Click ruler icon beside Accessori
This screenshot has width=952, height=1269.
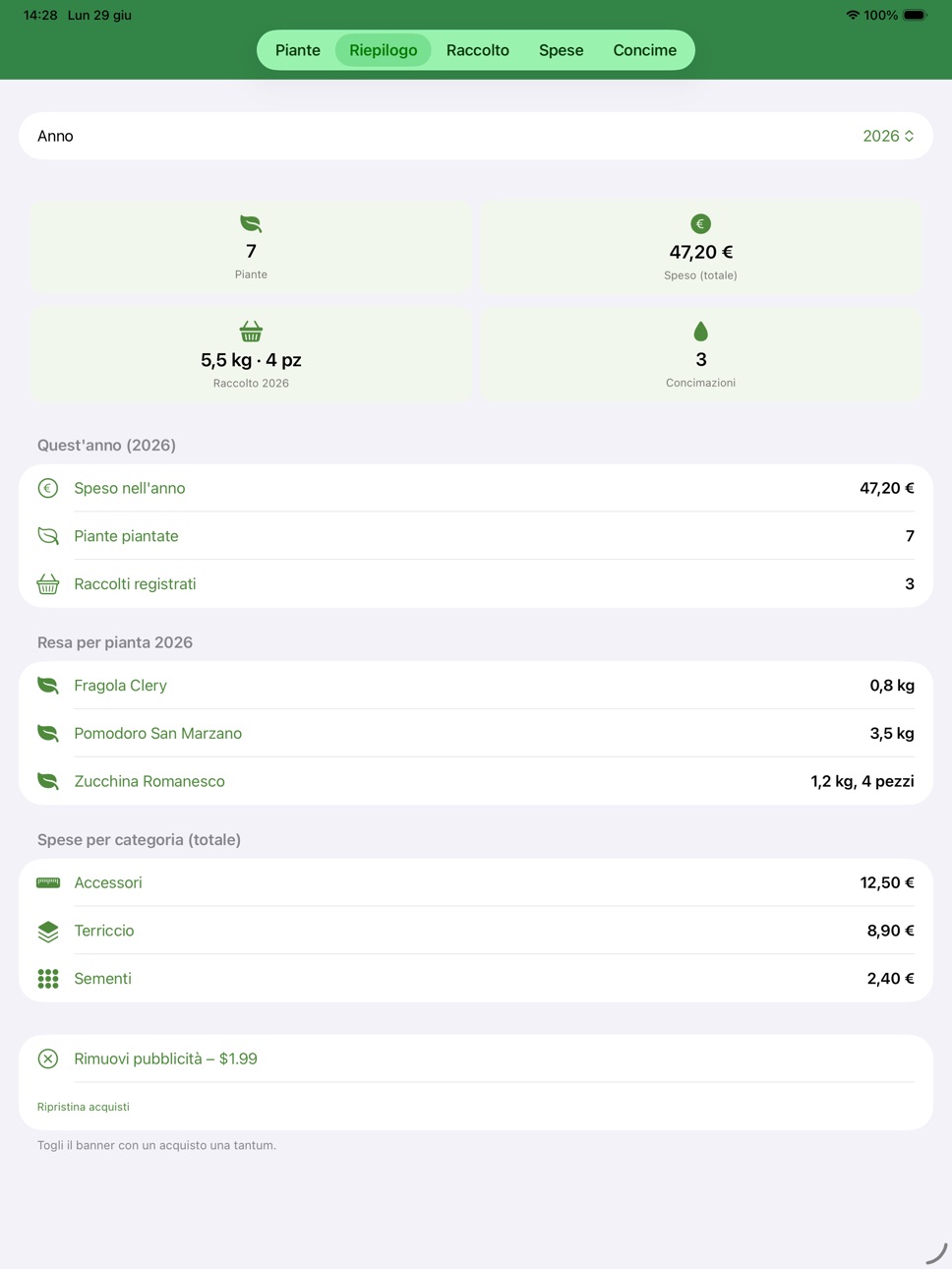[48, 882]
